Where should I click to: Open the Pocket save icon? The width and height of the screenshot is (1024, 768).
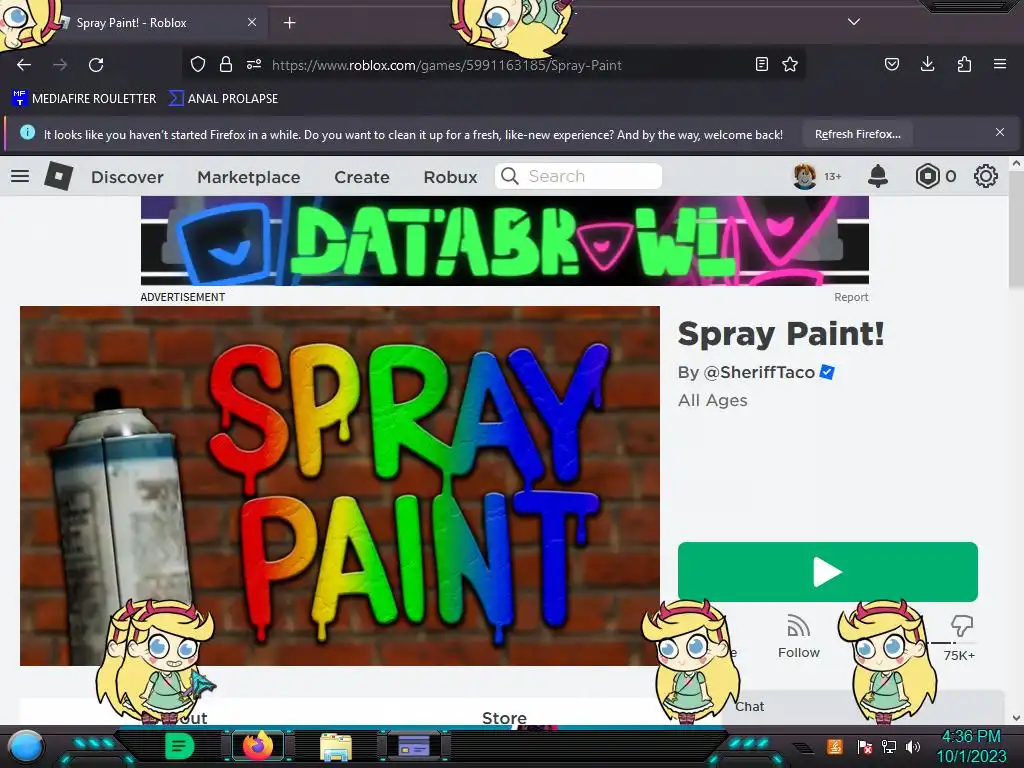892,64
